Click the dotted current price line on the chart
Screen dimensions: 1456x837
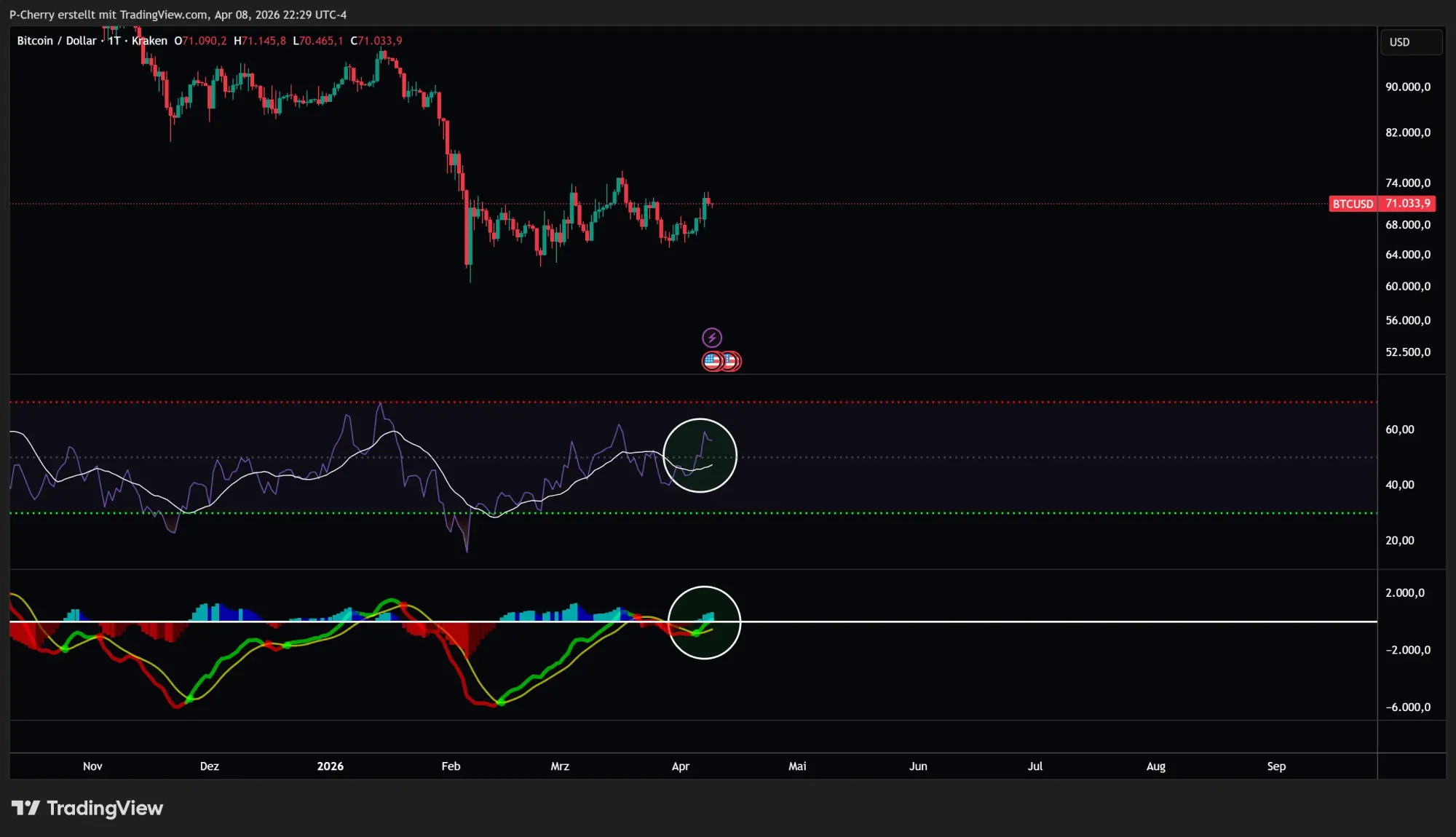click(x=1019, y=204)
